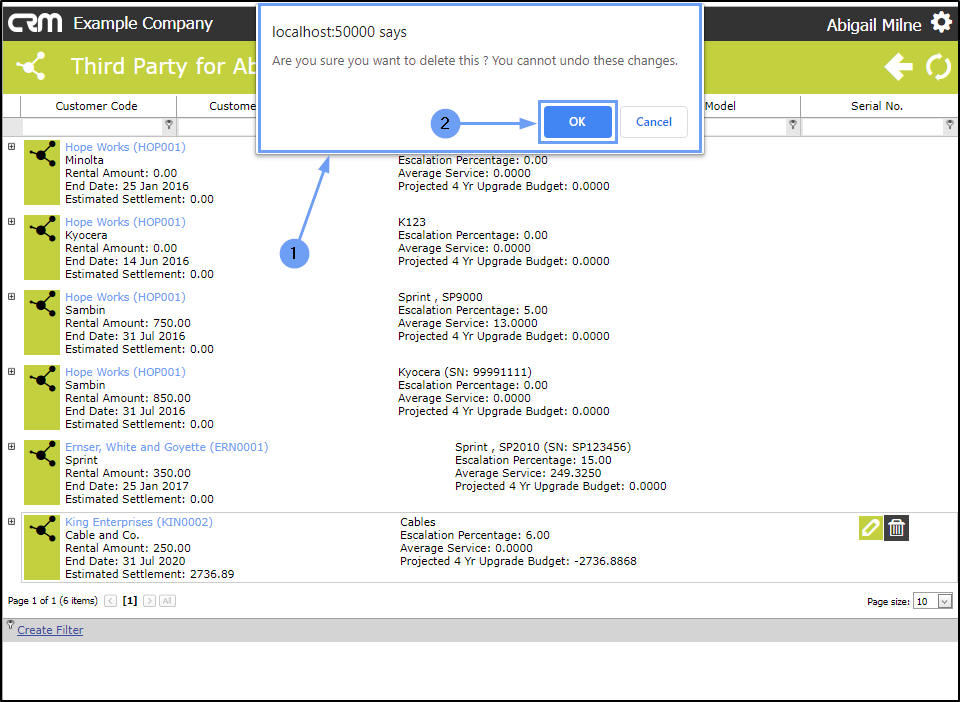Click the K123 model text
960x702 pixels.
click(x=411, y=222)
